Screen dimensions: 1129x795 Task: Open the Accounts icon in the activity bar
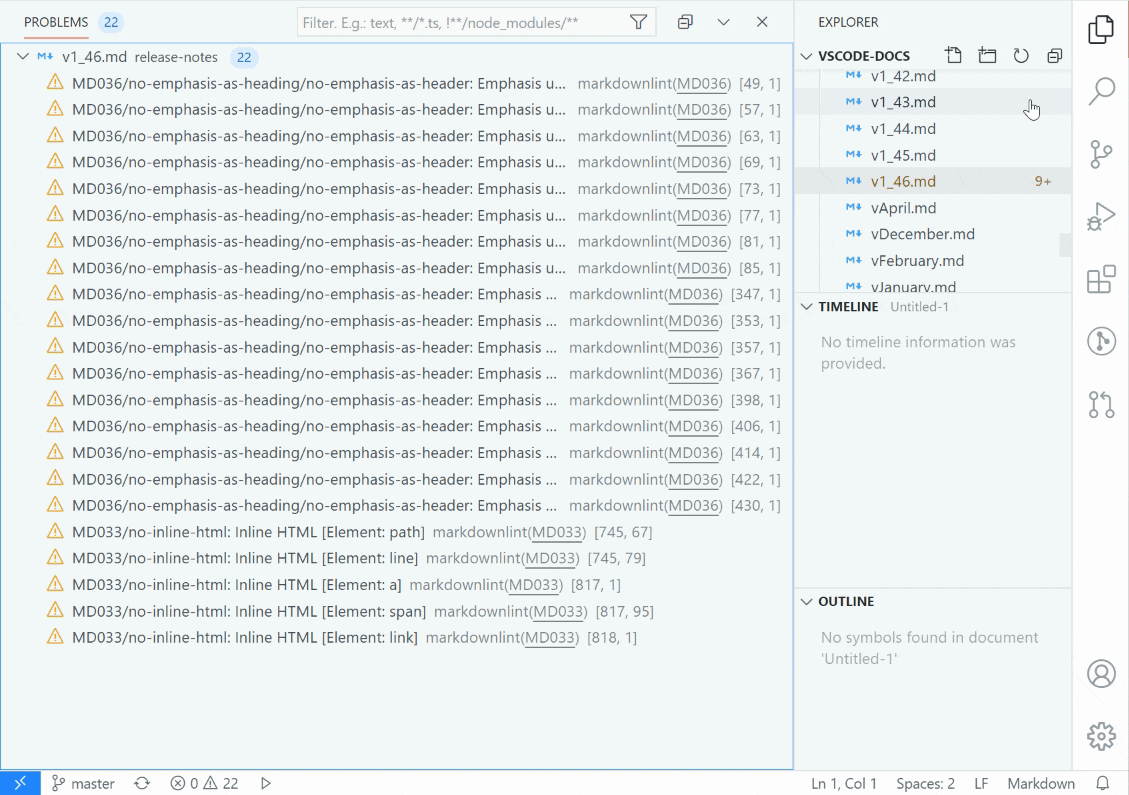pyautogui.click(x=1100, y=675)
